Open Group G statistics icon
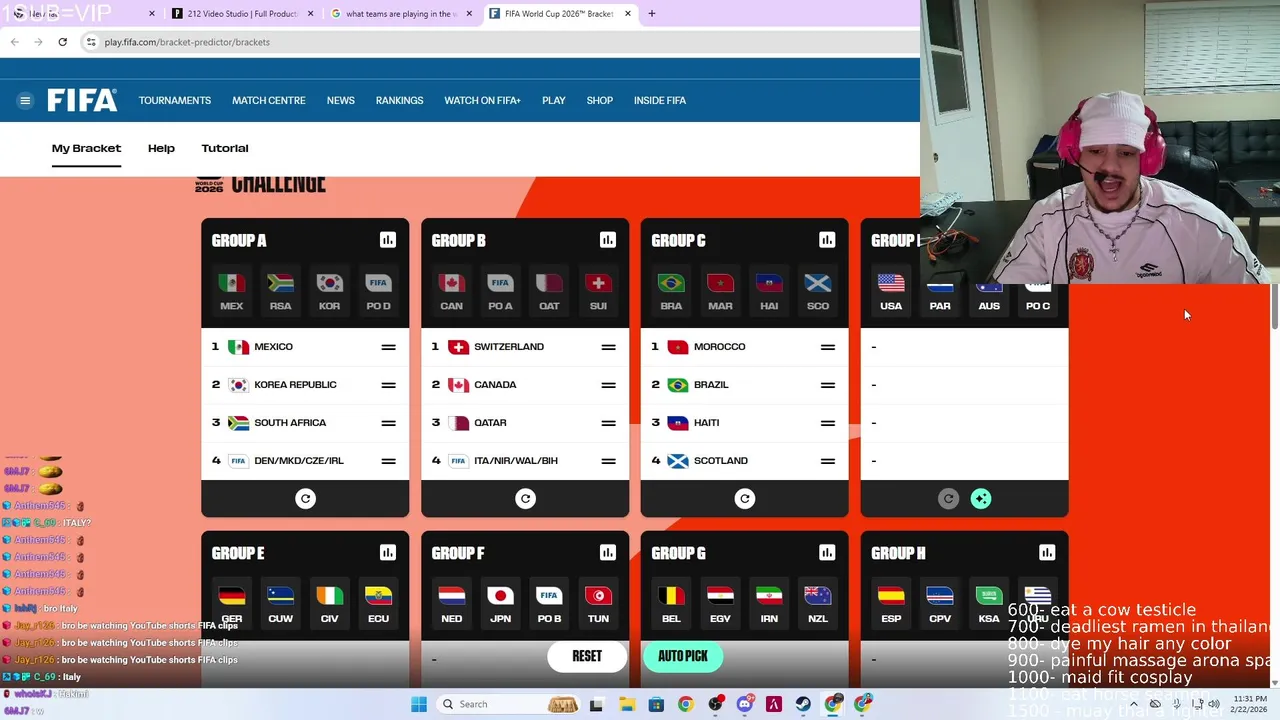This screenshot has width=1280, height=720. click(827, 552)
